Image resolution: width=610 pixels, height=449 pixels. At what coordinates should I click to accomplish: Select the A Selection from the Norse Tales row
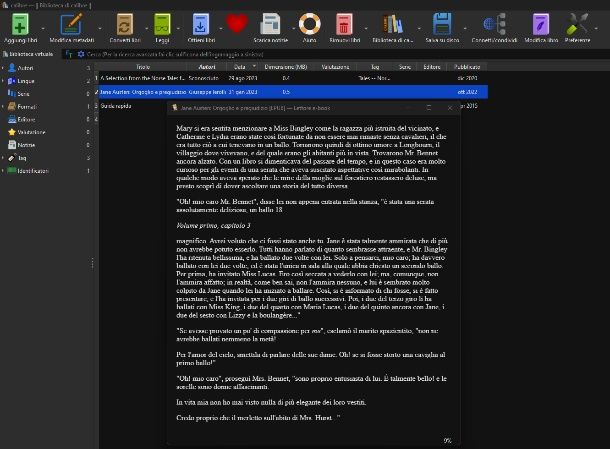(292, 78)
